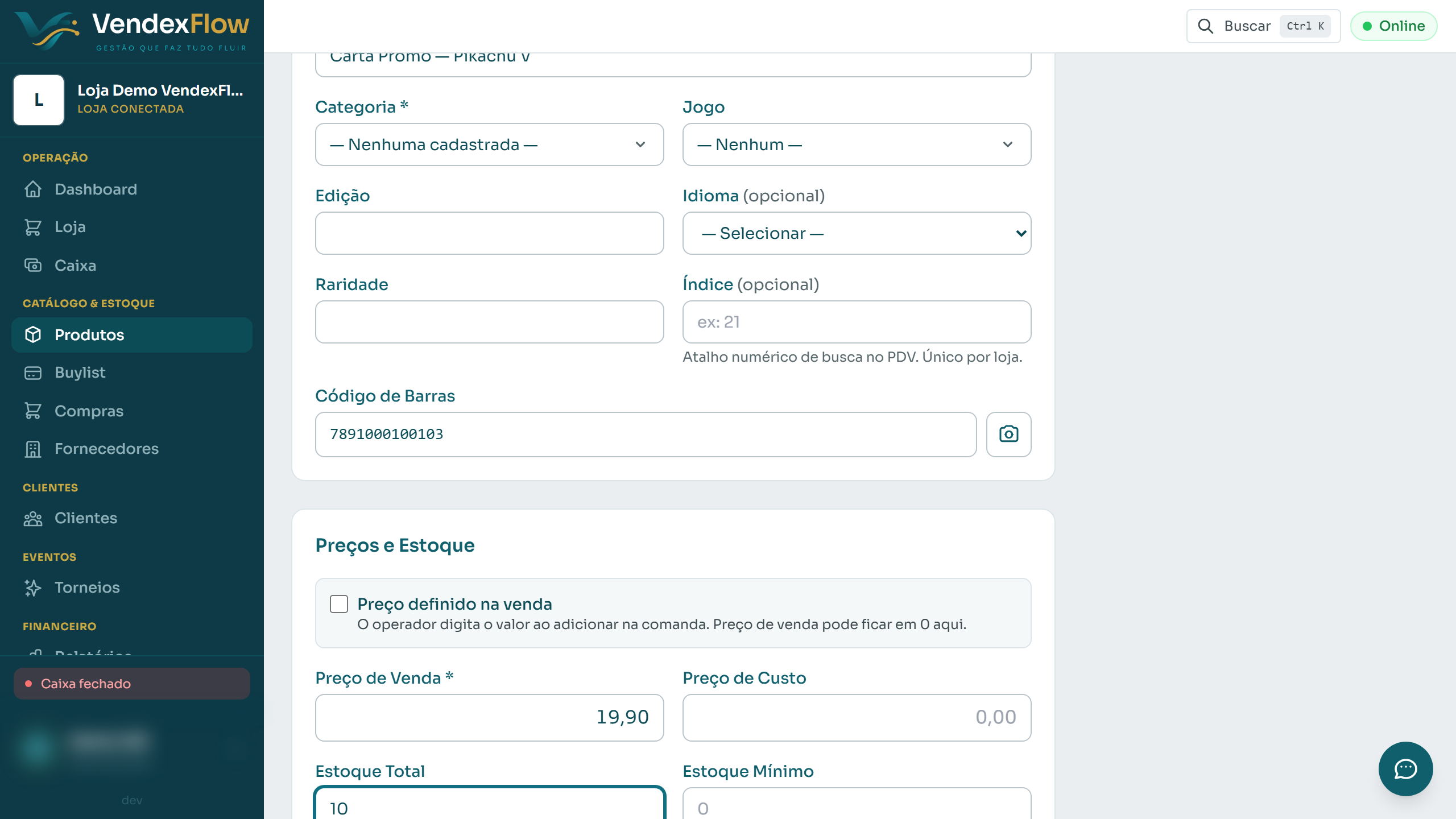Expand the Categoria dropdown
Viewport: 1456px width, 819px height.
[489, 144]
